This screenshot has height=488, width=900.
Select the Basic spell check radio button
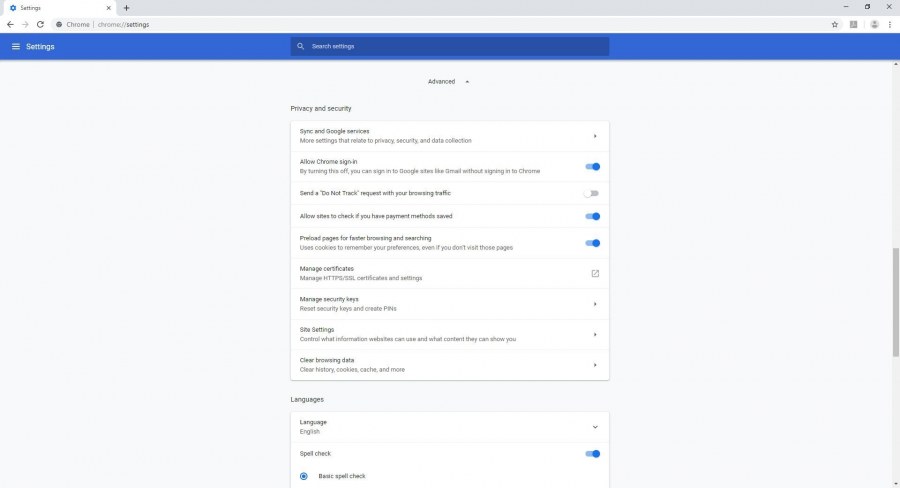point(304,476)
